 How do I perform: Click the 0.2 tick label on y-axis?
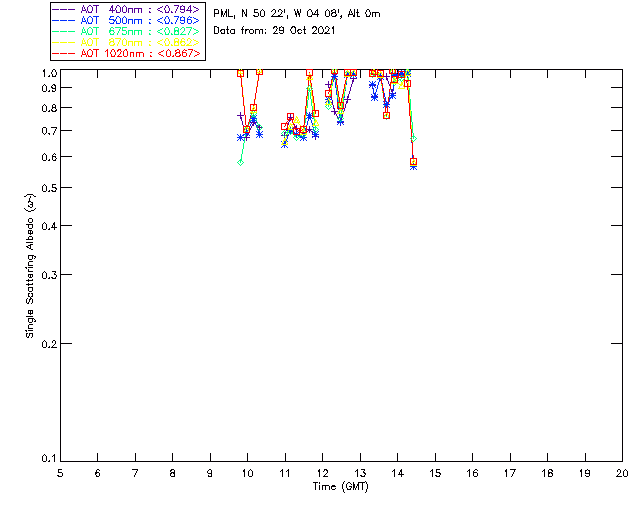pos(47,344)
